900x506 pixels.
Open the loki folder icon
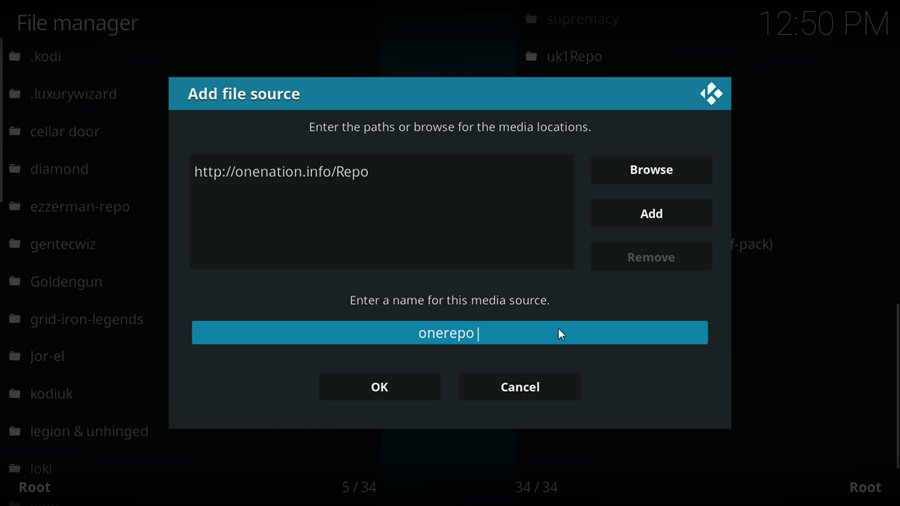pos(15,468)
